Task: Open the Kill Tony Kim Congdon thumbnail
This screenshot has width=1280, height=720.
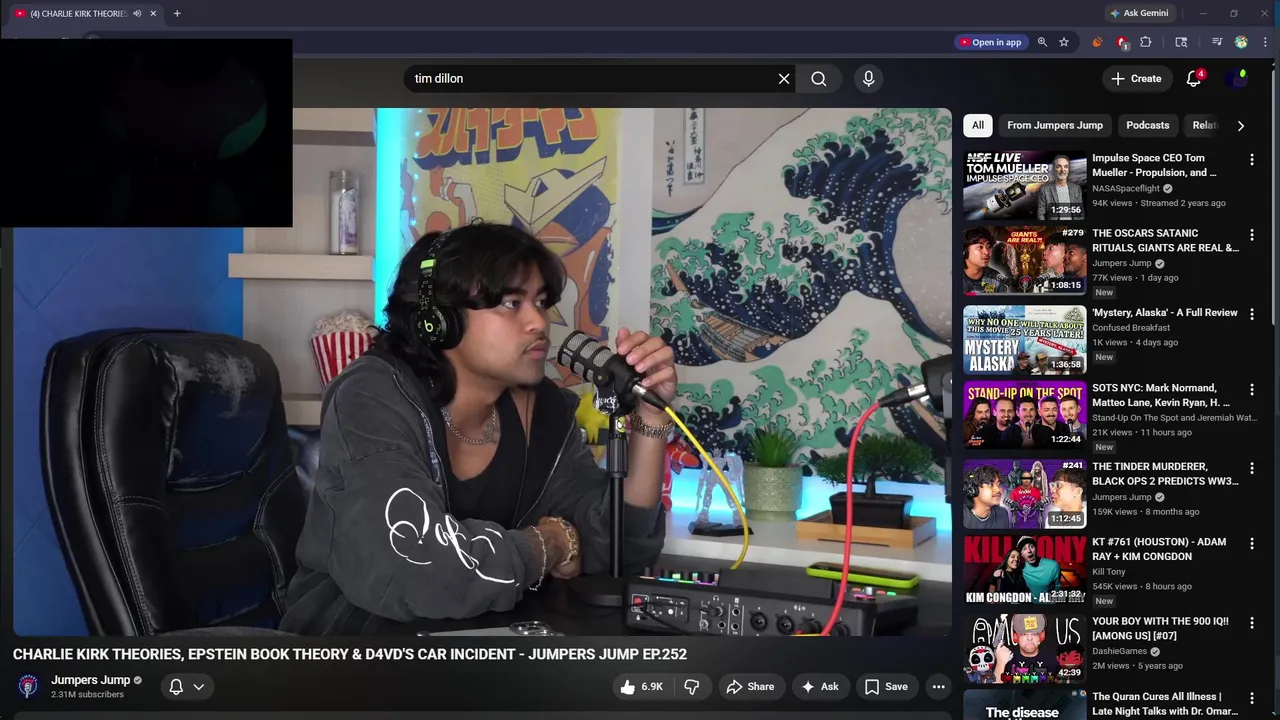Action: click(1024, 569)
